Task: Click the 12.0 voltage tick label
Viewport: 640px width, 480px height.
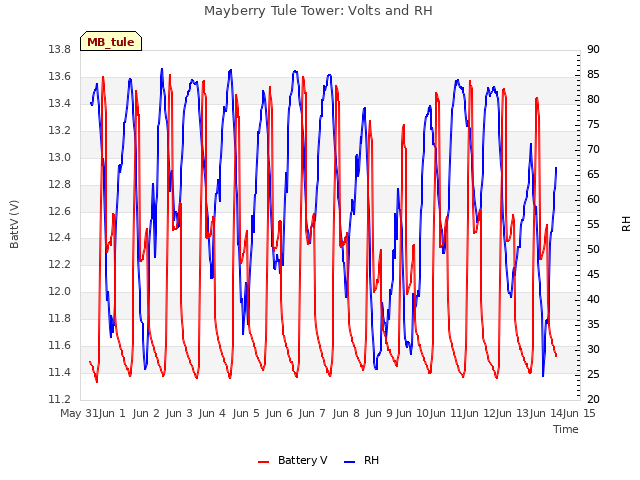Action: coord(60,291)
